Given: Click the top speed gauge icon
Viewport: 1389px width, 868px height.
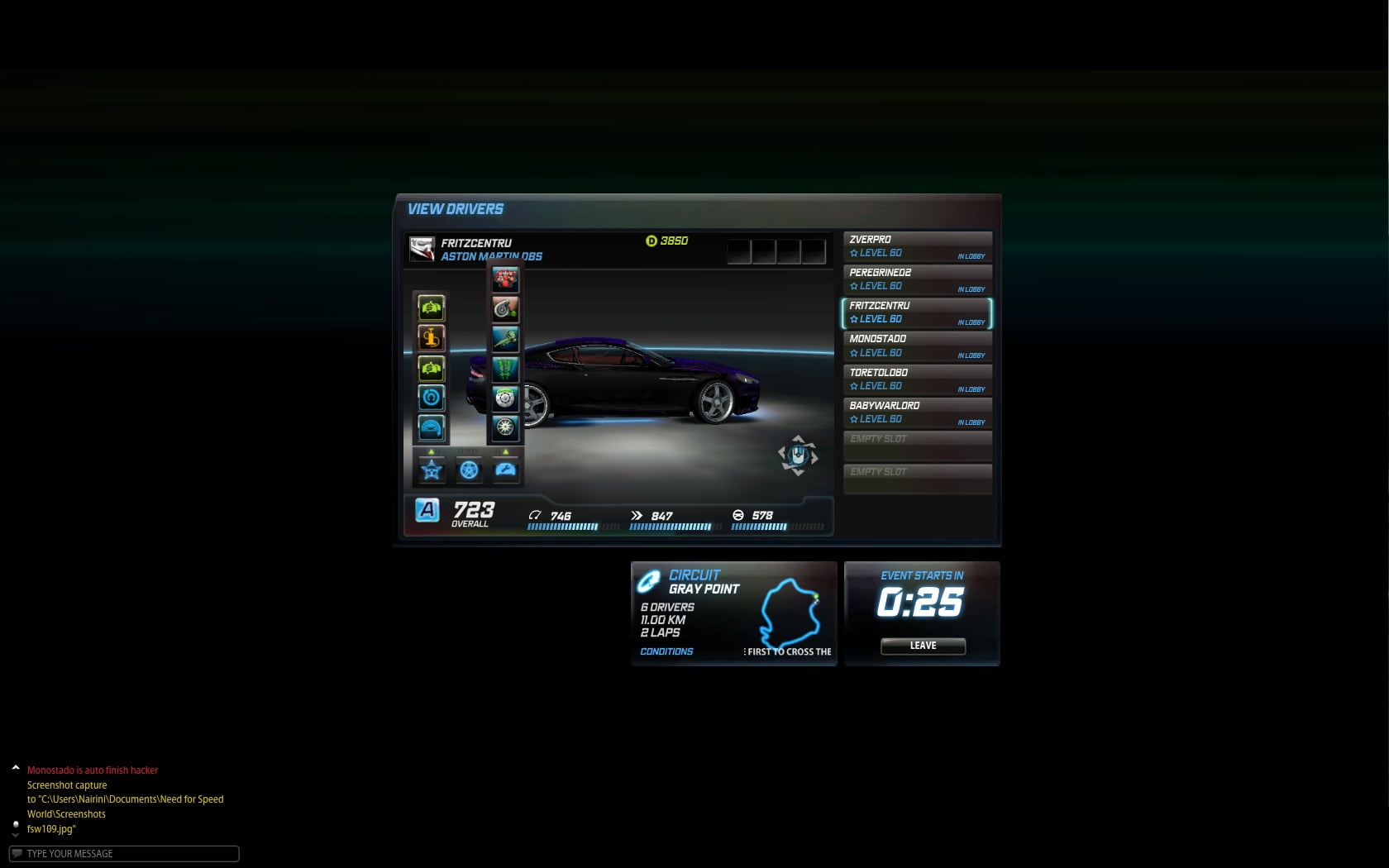Looking at the screenshot, I should click(535, 515).
